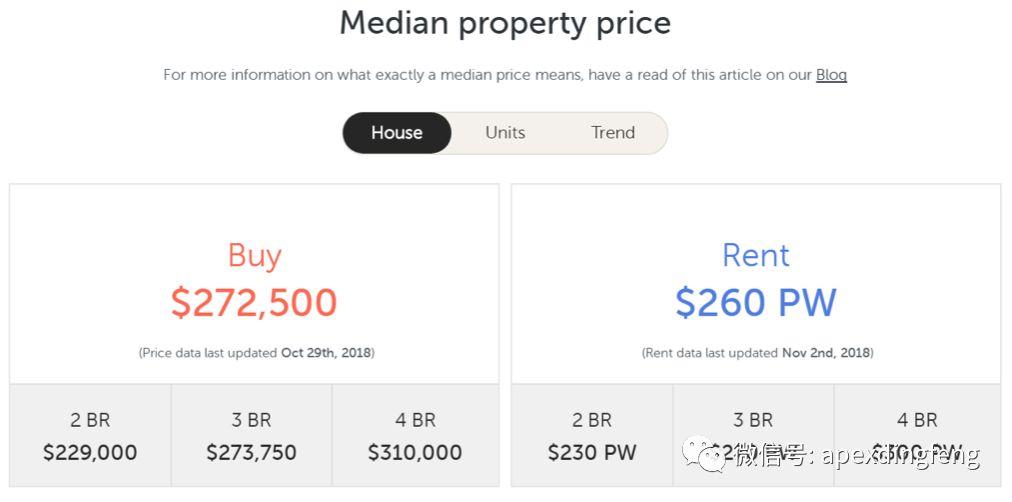Click the Rent heading
This screenshot has height=502, width=1012.
click(x=756, y=256)
